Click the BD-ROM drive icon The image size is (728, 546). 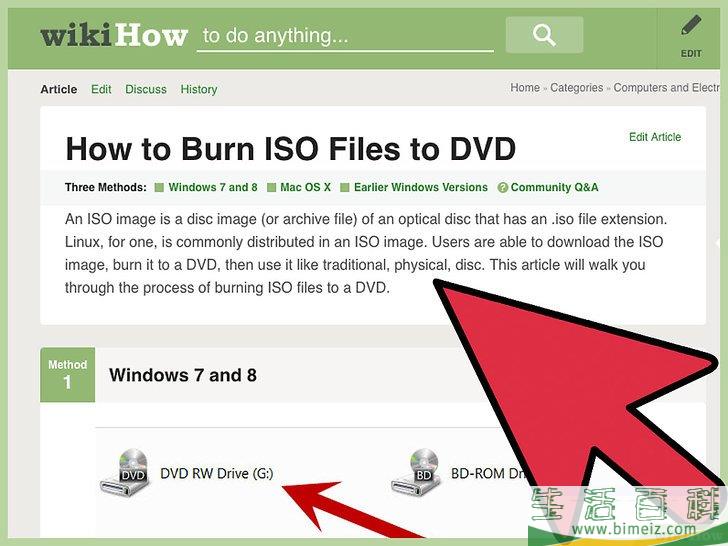tap(415, 473)
